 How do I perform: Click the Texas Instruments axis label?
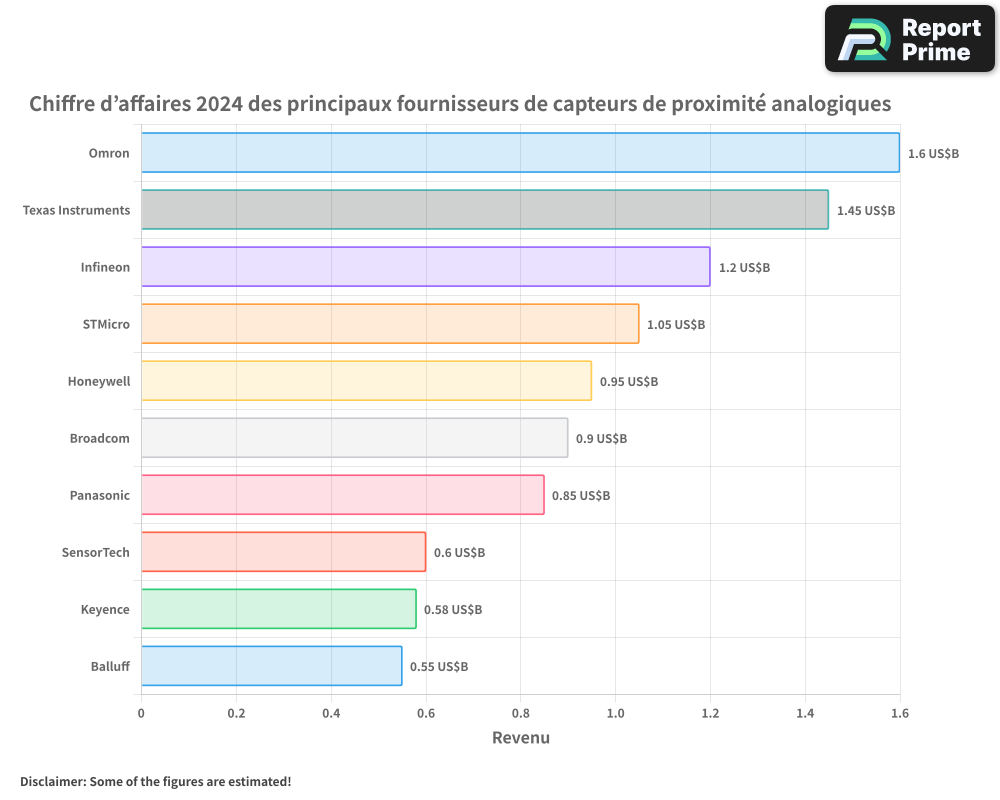tap(76, 210)
